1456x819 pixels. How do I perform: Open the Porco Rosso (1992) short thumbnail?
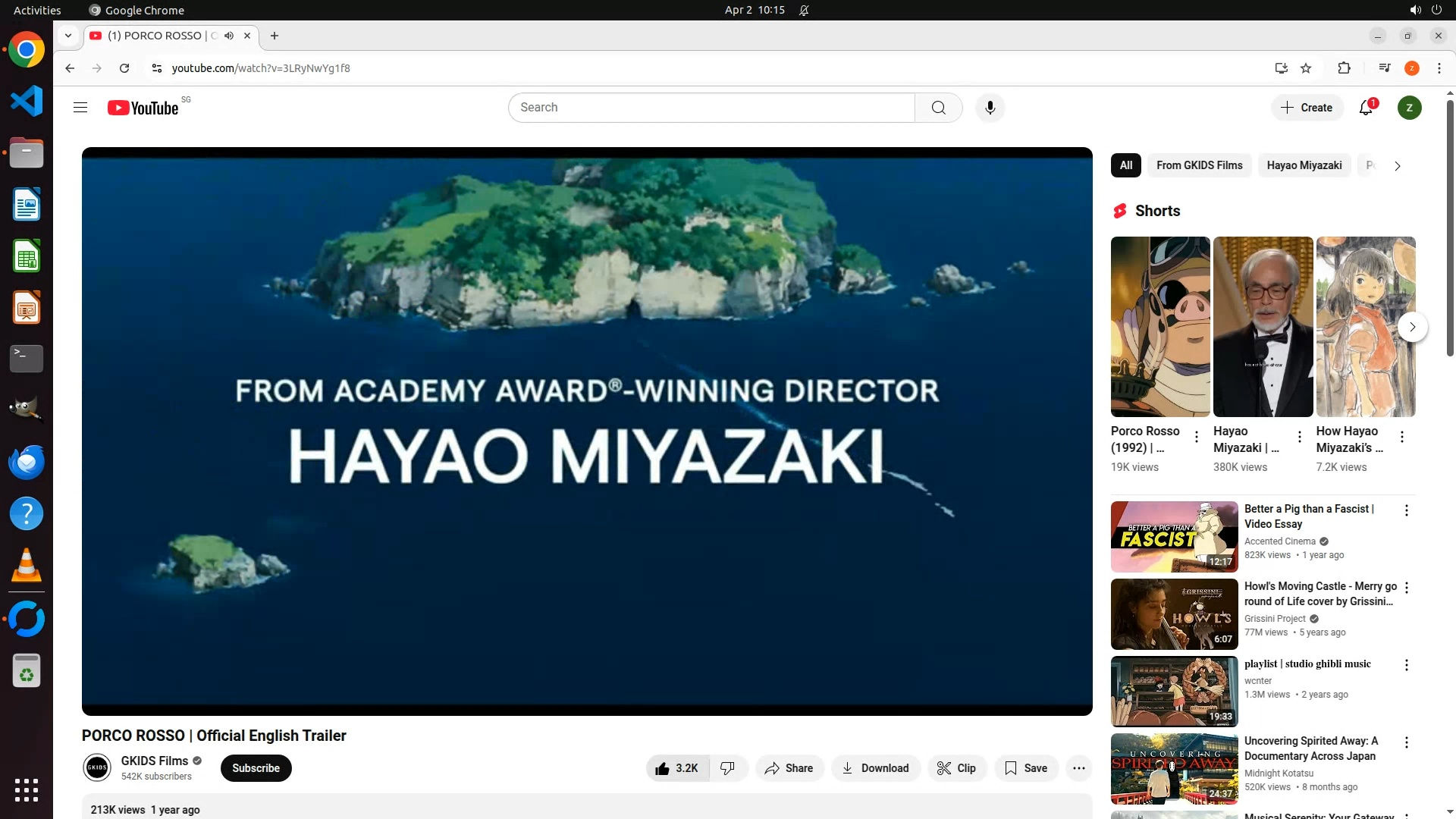[x=1159, y=327]
